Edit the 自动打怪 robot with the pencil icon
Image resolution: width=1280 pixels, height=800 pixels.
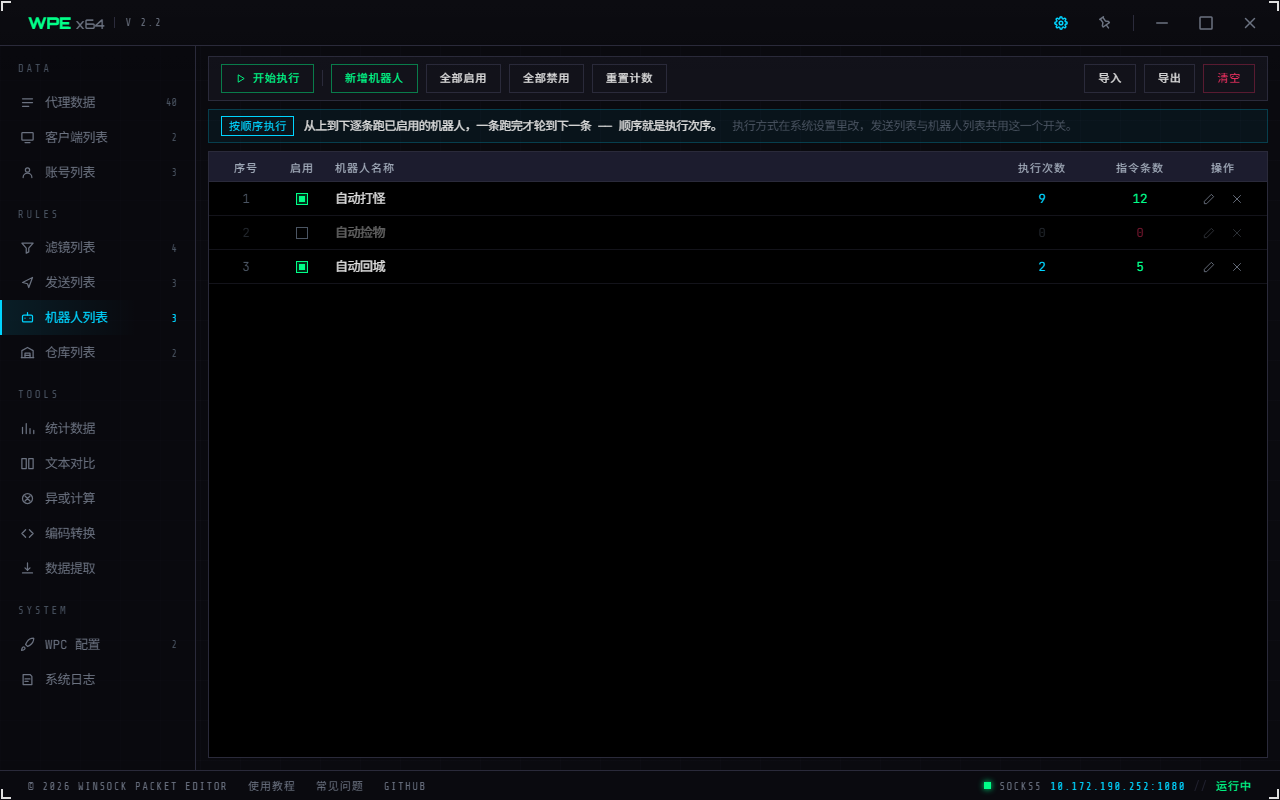1209,199
